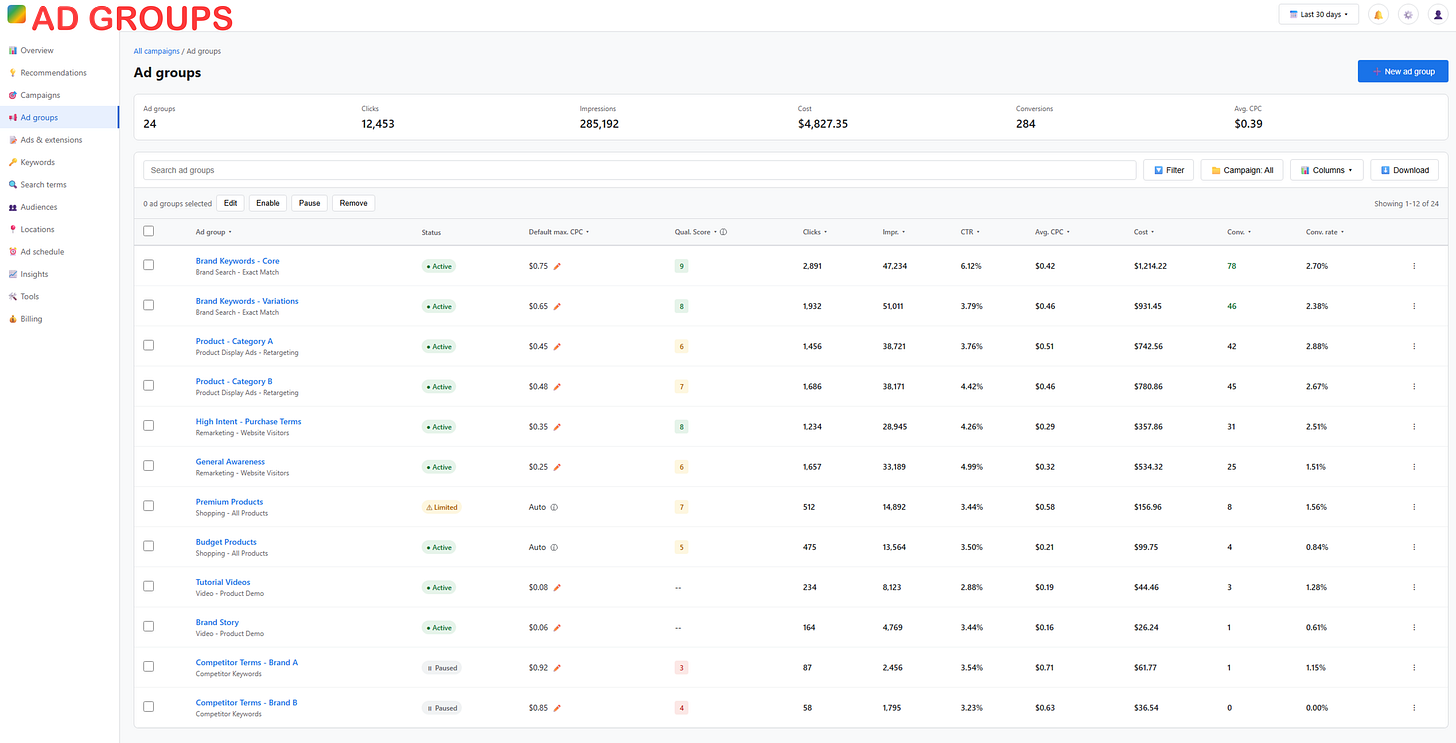Edit max CPC pencil for Product - Category A

click(x=557, y=346)
